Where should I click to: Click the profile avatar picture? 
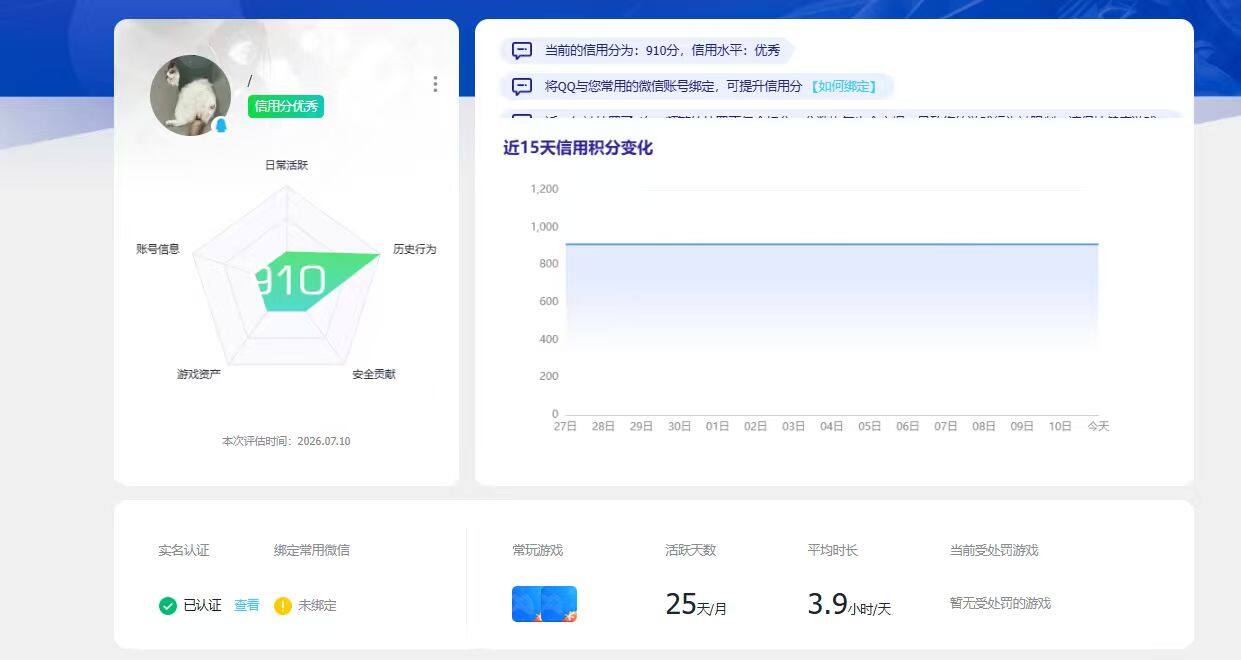click(191, 96)
